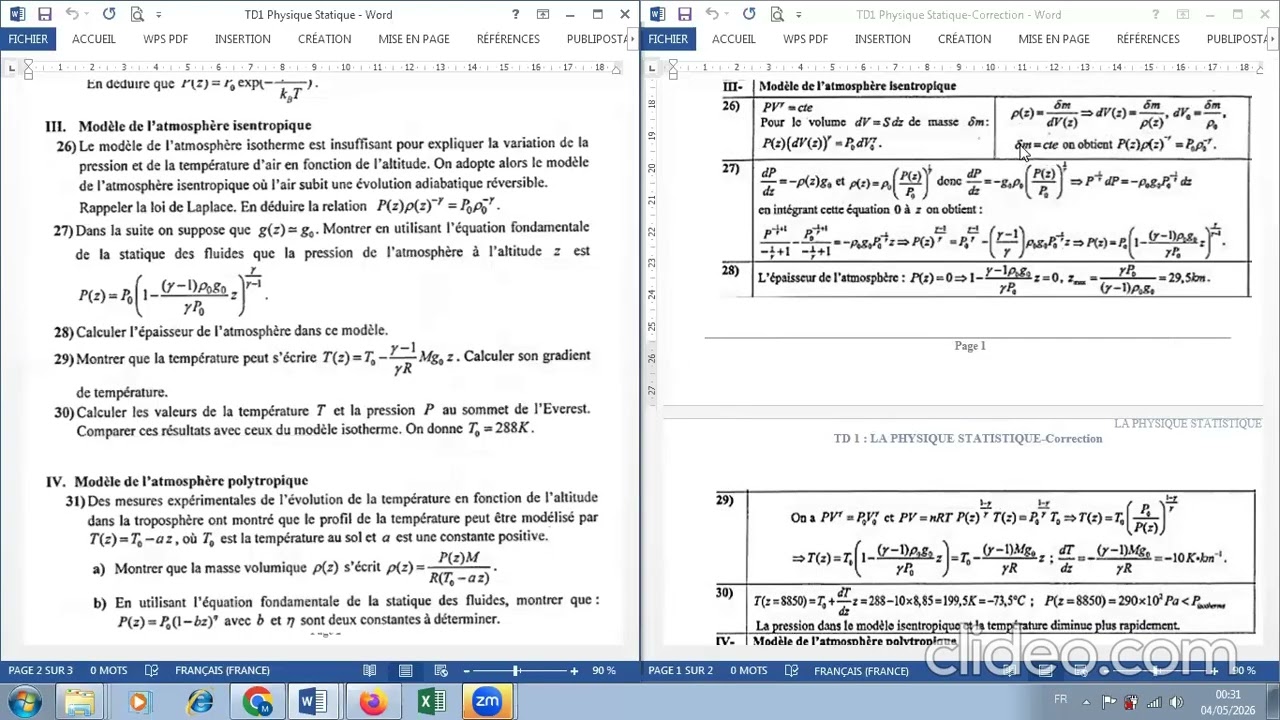The width and height of the screenshot is (1280, 720).
Task: Switch to Web Layout in the left window
Action: [440, 670]
